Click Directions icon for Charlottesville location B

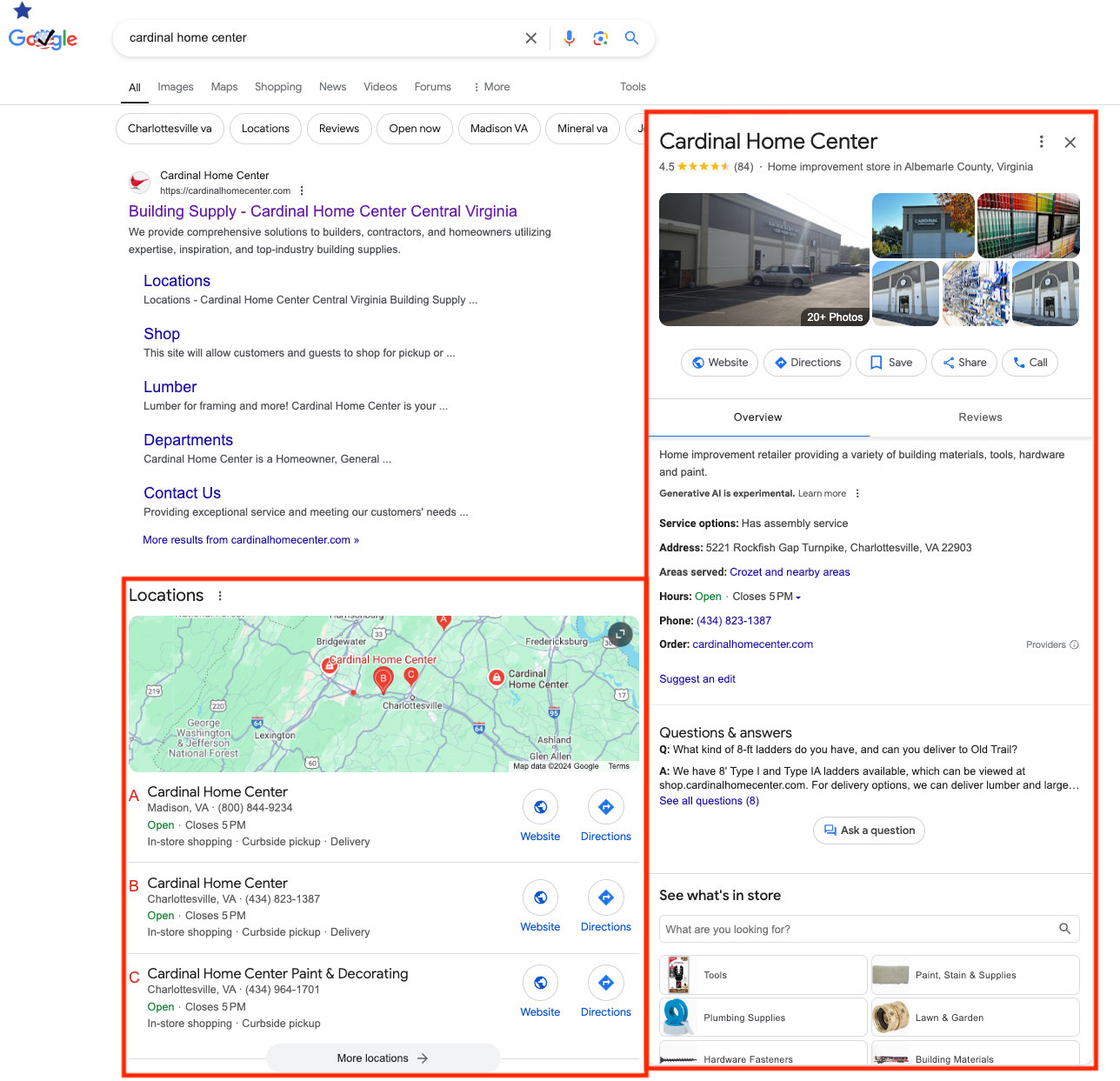coord(606,897)
